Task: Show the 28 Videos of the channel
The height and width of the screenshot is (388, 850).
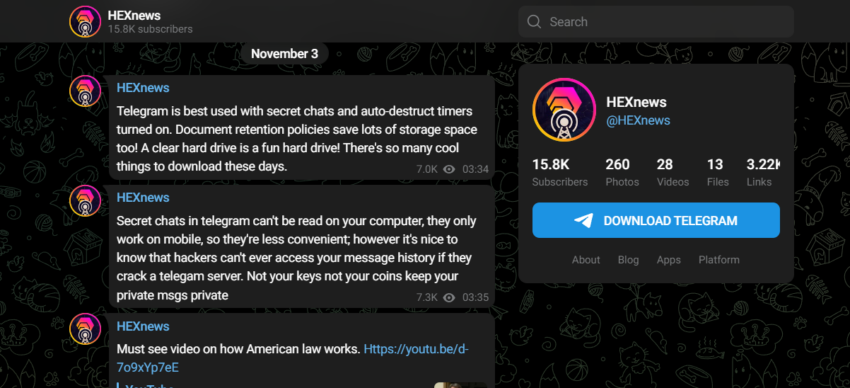Action: [673, 173]
